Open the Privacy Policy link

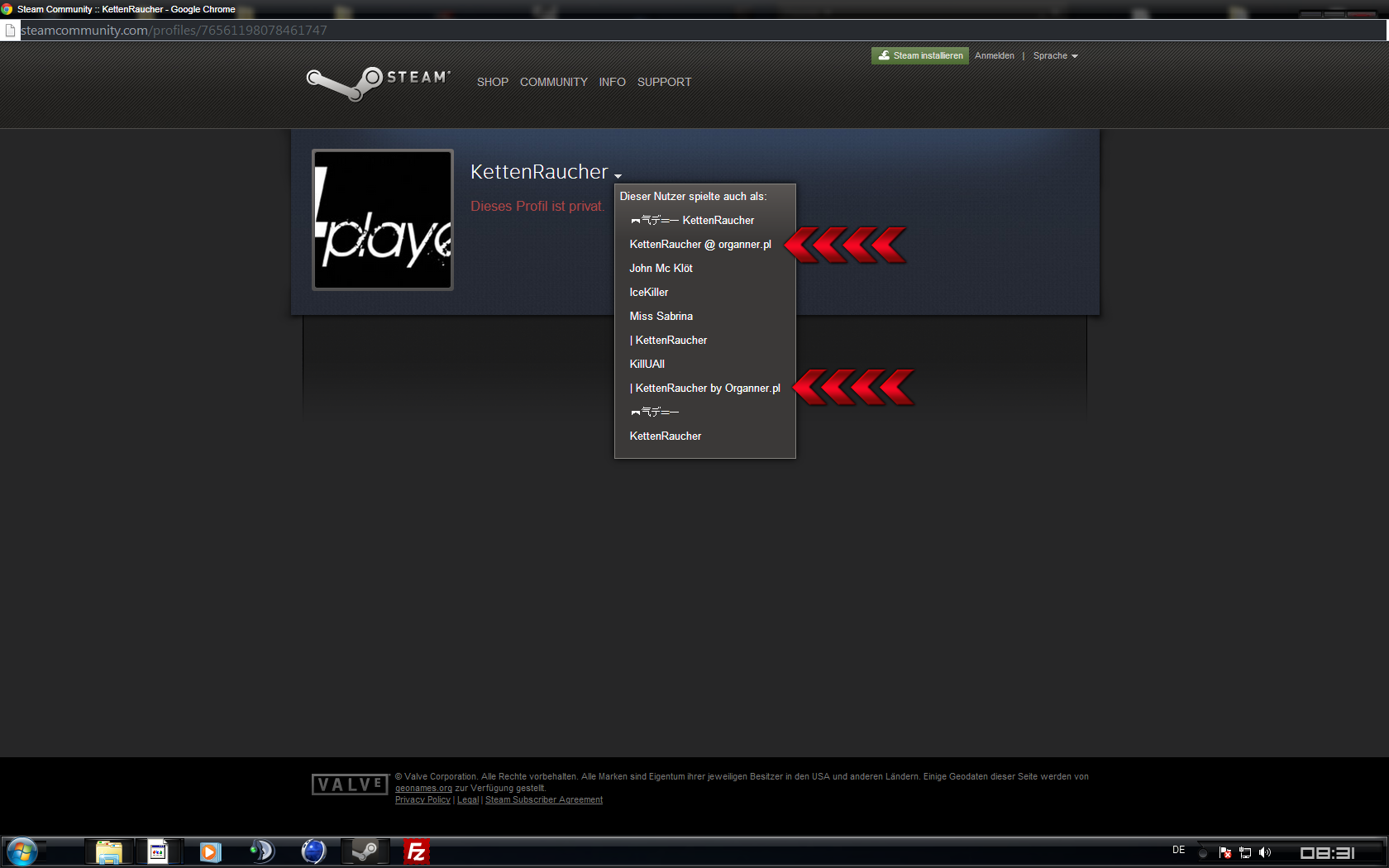click(422, 799)
